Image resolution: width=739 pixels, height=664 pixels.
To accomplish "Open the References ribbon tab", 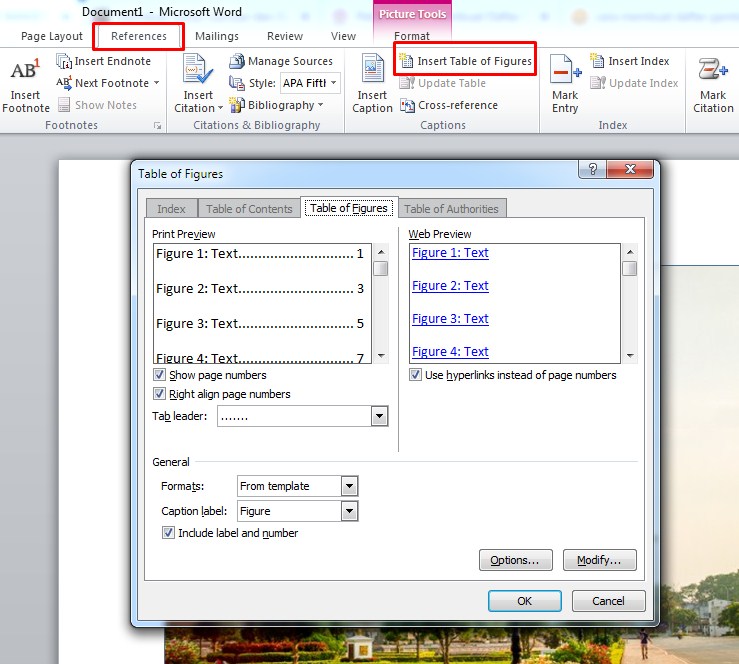I will [x=139, y=36].
